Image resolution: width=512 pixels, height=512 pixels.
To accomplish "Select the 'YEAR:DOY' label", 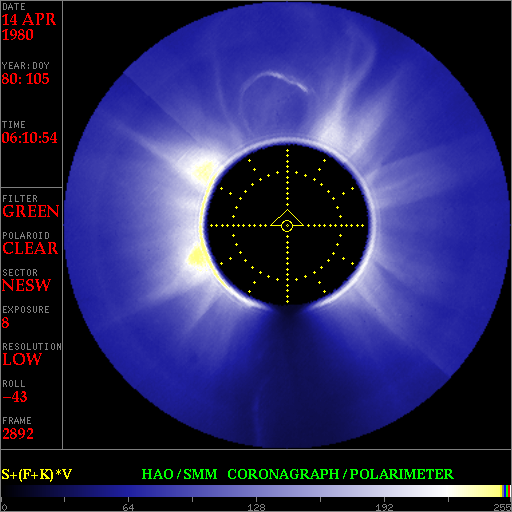I will pos(26,65).
